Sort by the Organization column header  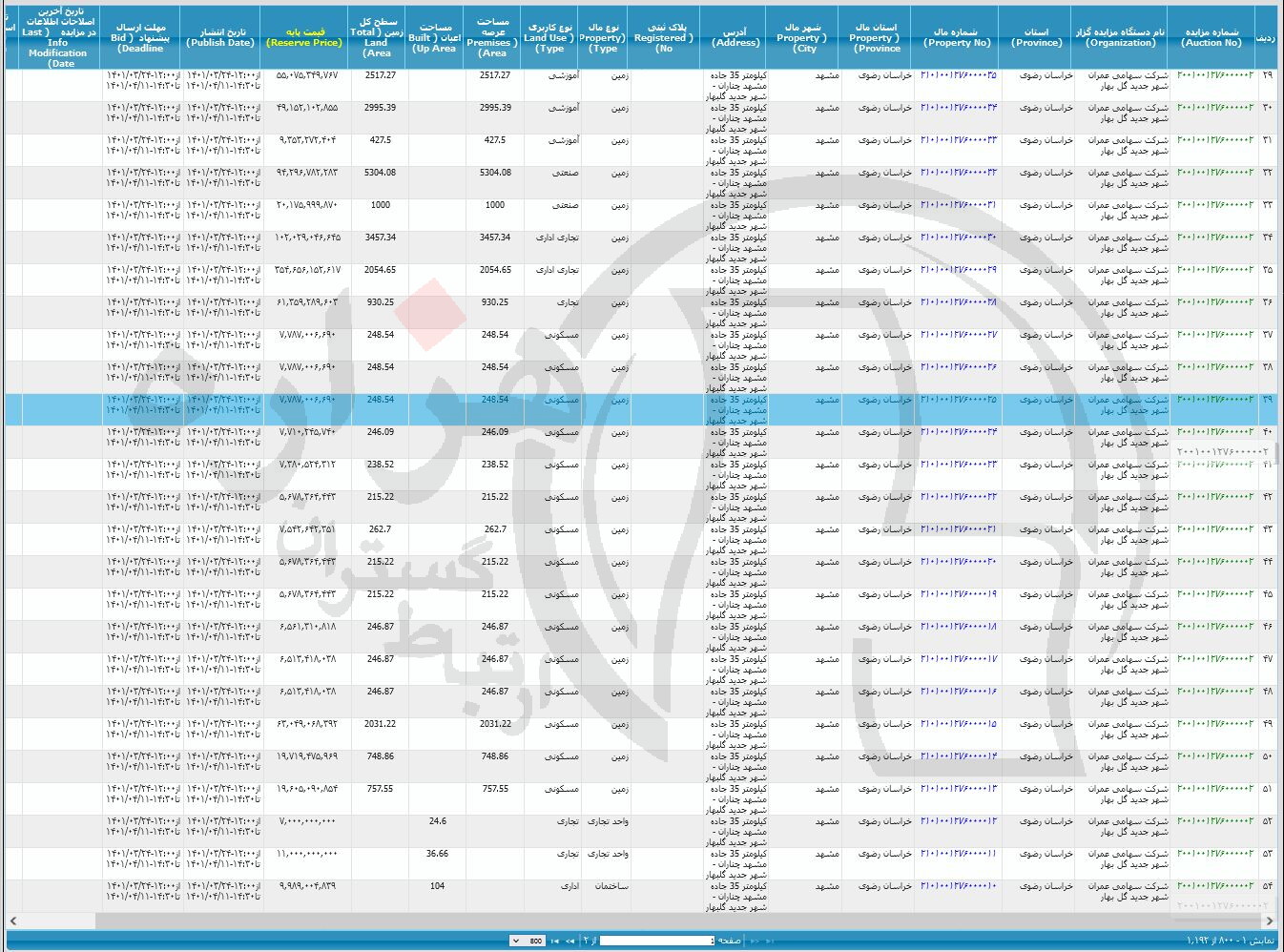[x=1120, y=37]
